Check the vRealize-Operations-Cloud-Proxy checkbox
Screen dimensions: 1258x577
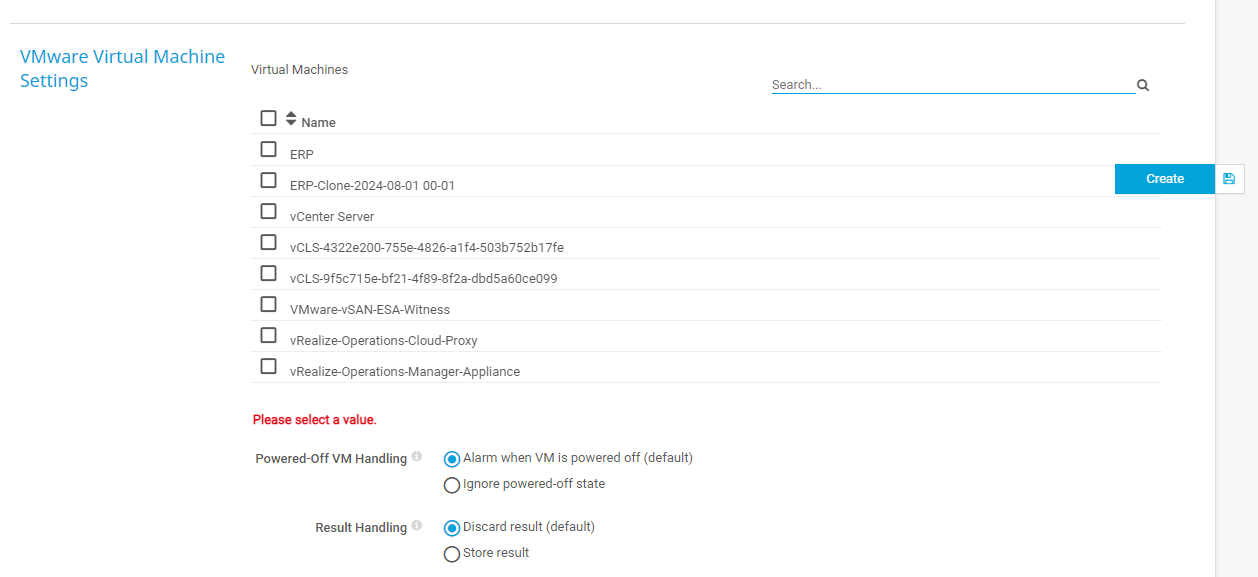[268, 335]
